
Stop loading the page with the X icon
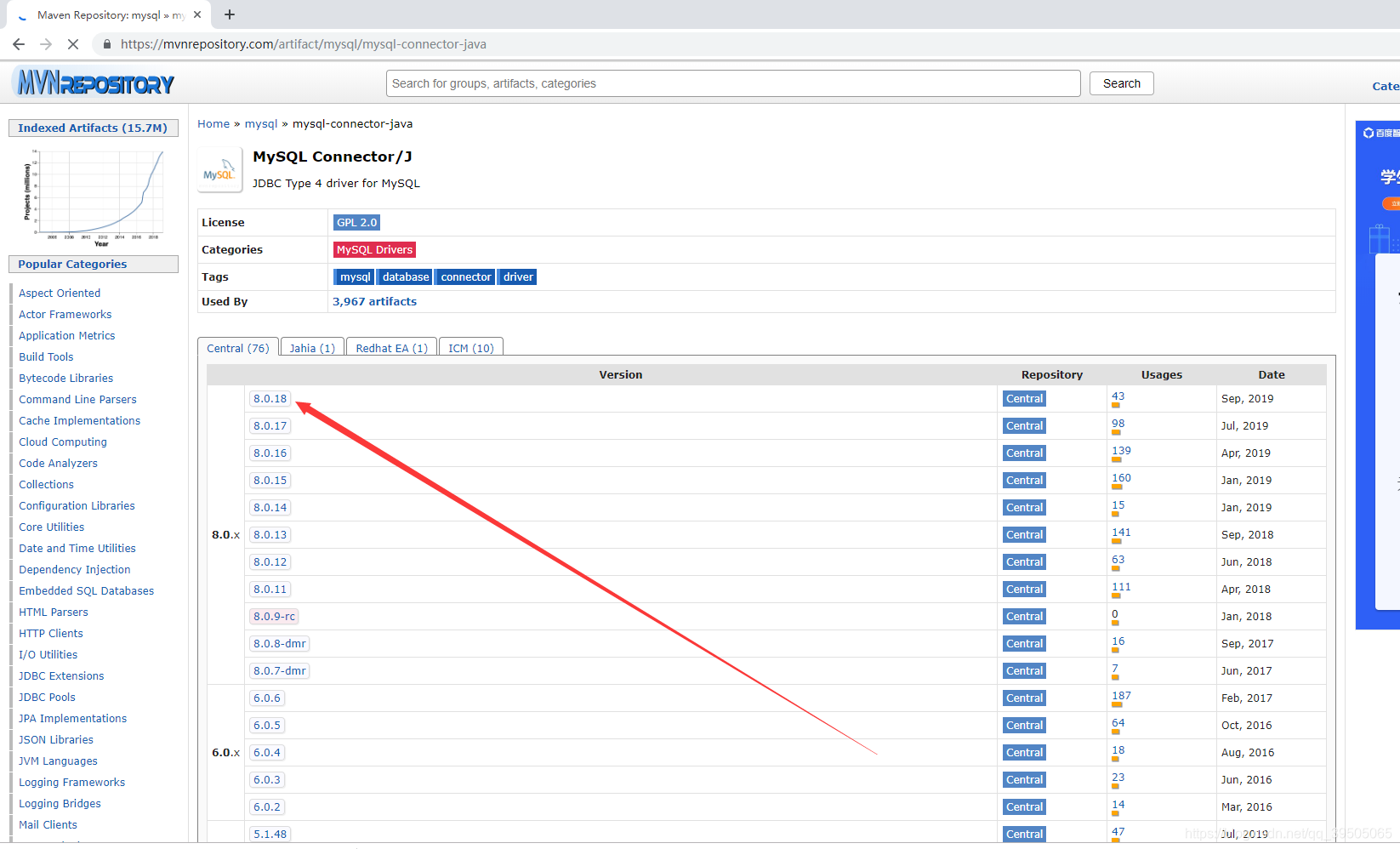[73, 44]
